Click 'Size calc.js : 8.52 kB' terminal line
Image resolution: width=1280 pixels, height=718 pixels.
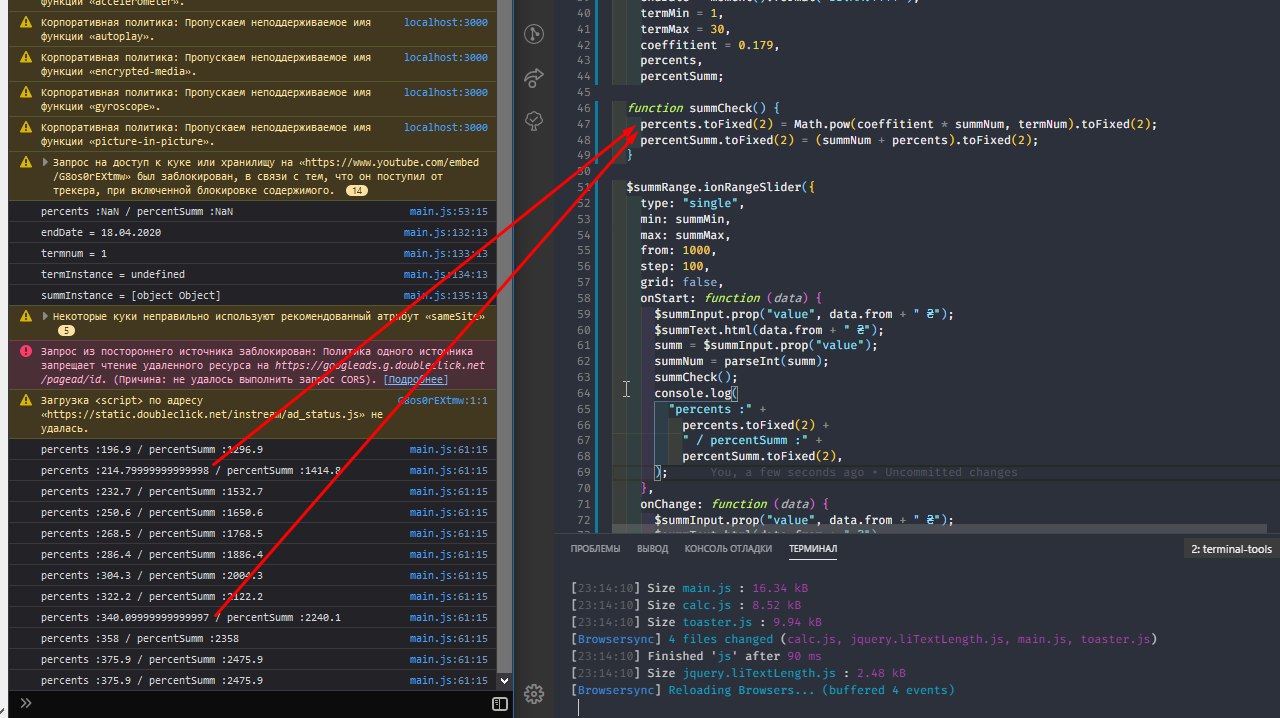click(685, 605)
